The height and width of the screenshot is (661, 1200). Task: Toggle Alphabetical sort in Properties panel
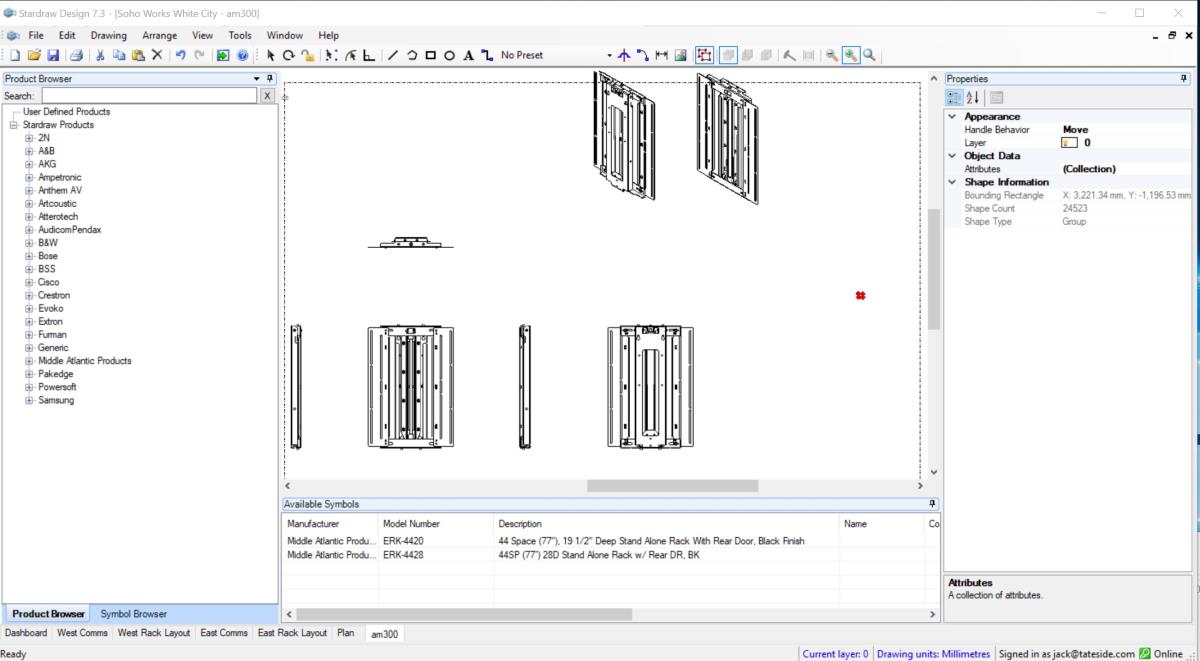coord(973,97)
